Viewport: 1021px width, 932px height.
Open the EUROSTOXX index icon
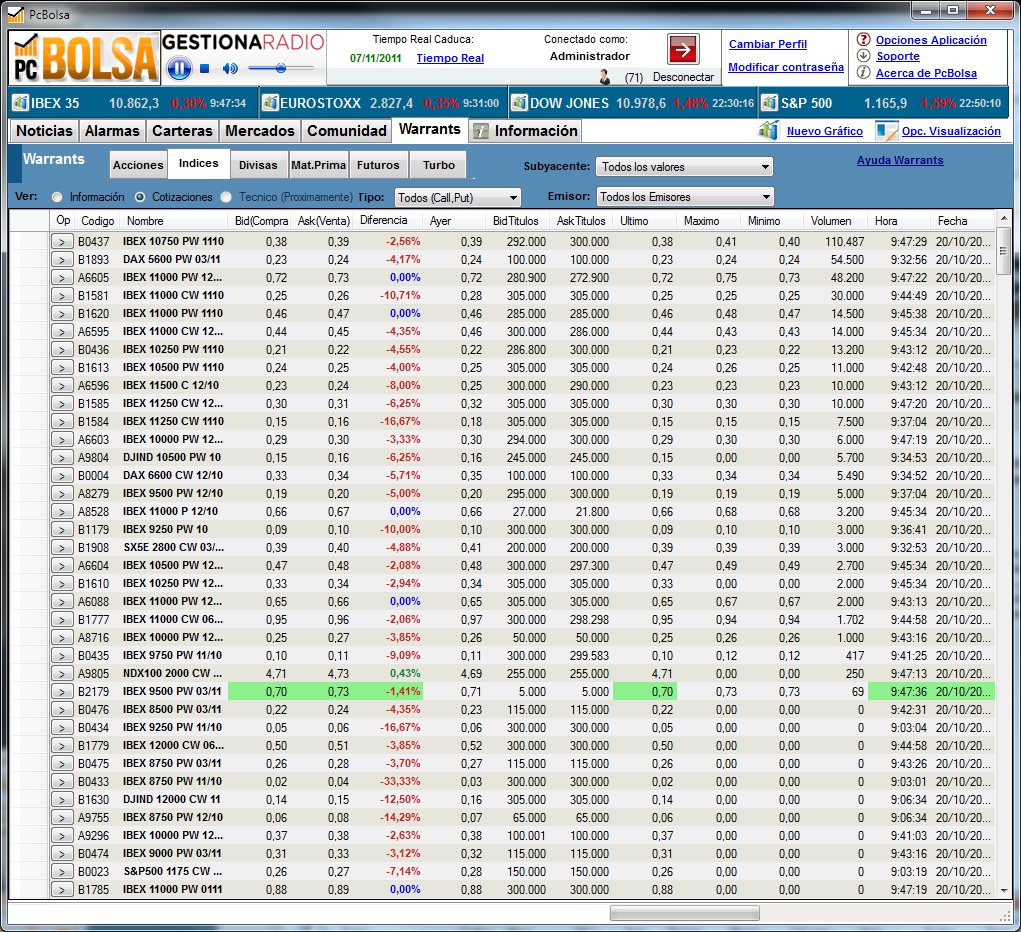point(270,103)
